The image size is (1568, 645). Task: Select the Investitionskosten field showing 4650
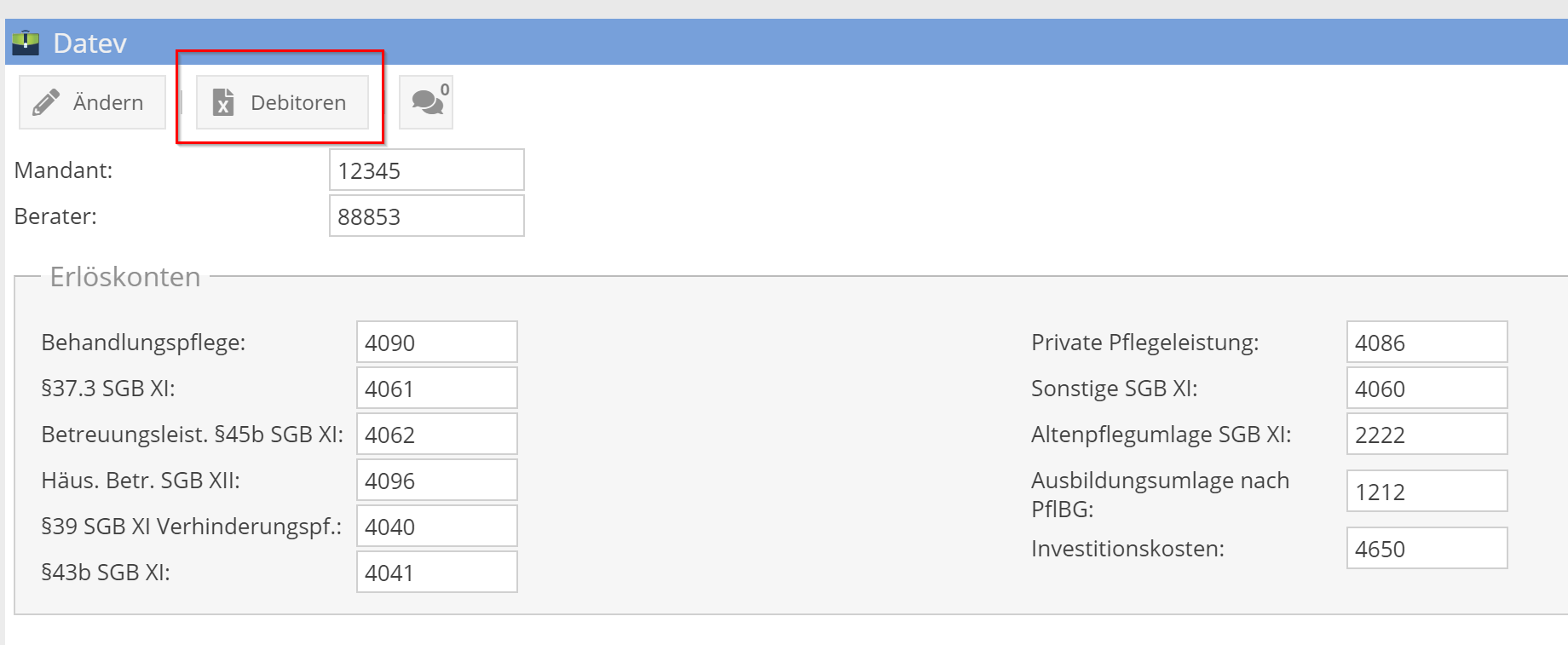coord(1427,548)
